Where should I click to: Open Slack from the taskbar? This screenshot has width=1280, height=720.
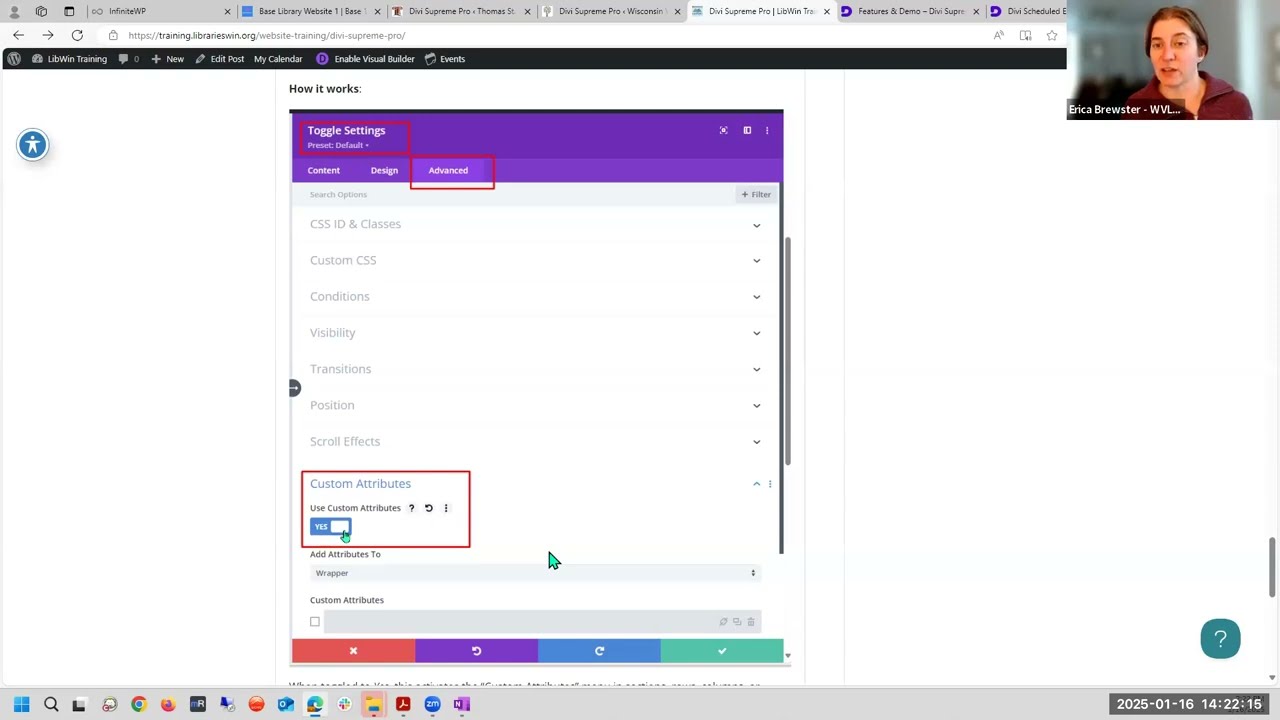pyautogui.click(x=344, y=704)
